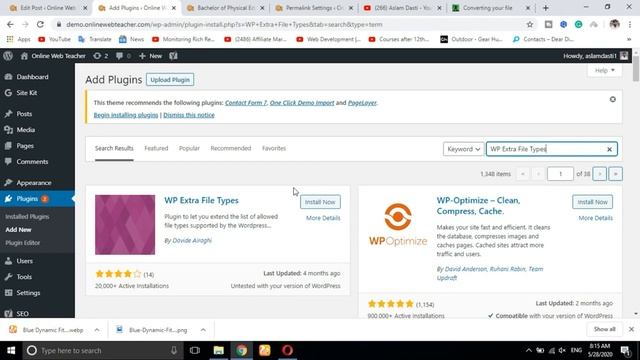
Task: Switch to the Recommended tab
Action: coord(231,148)
